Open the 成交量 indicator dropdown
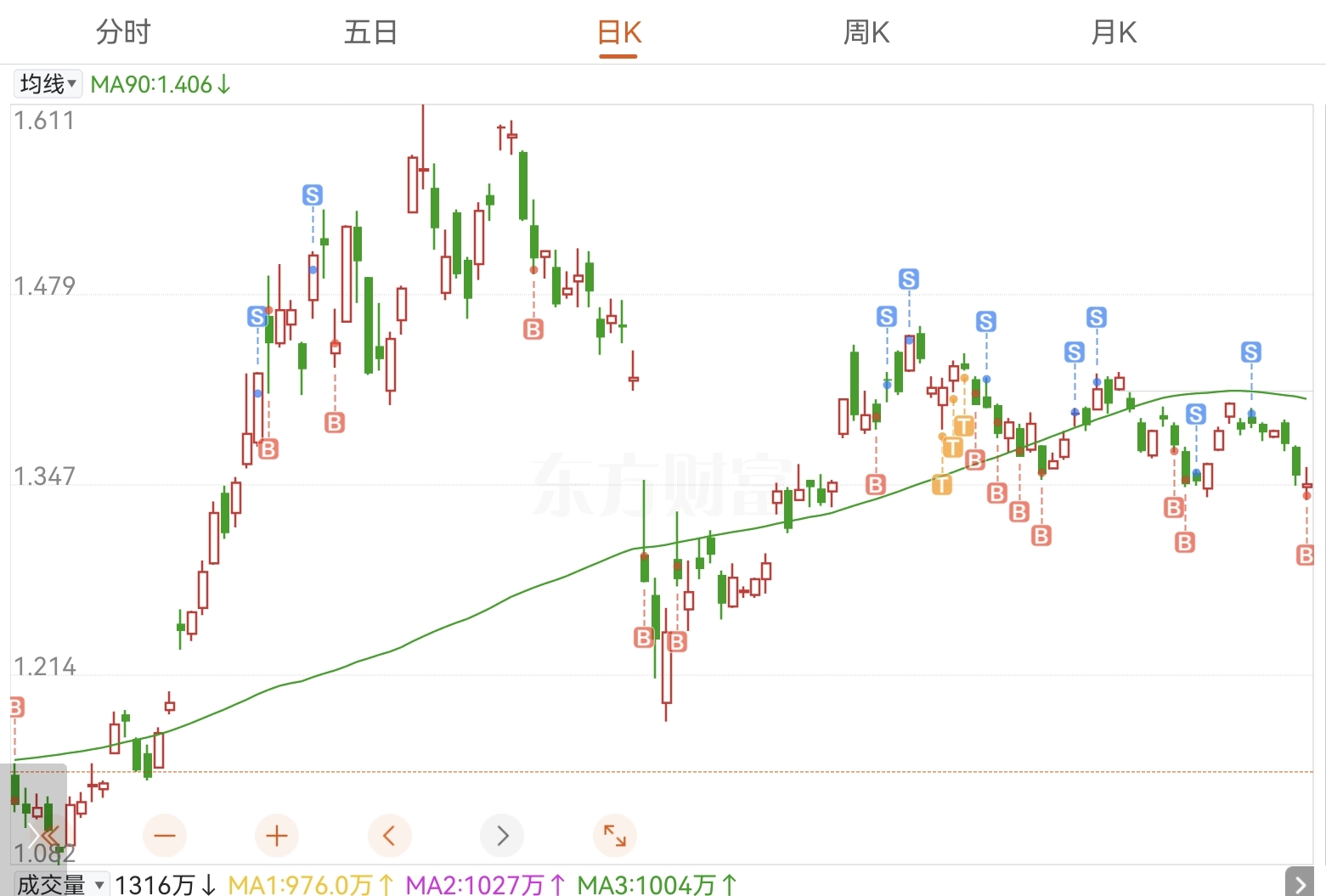This screenshot has height=896, width=1326. tap(61, 885)
